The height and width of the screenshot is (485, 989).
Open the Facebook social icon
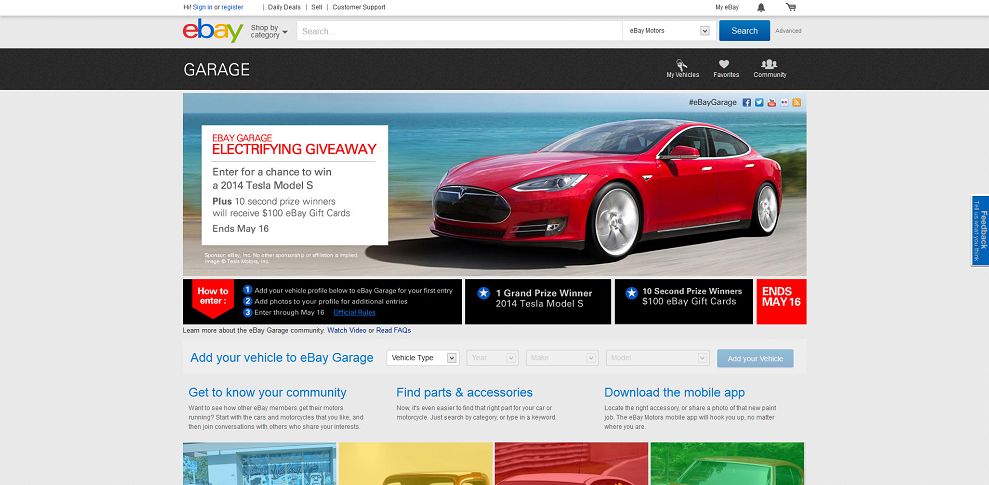[747, 102]
